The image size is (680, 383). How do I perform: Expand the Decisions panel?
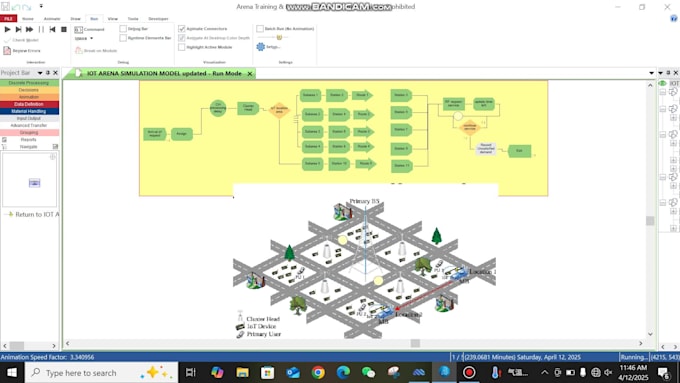(29, 90)
